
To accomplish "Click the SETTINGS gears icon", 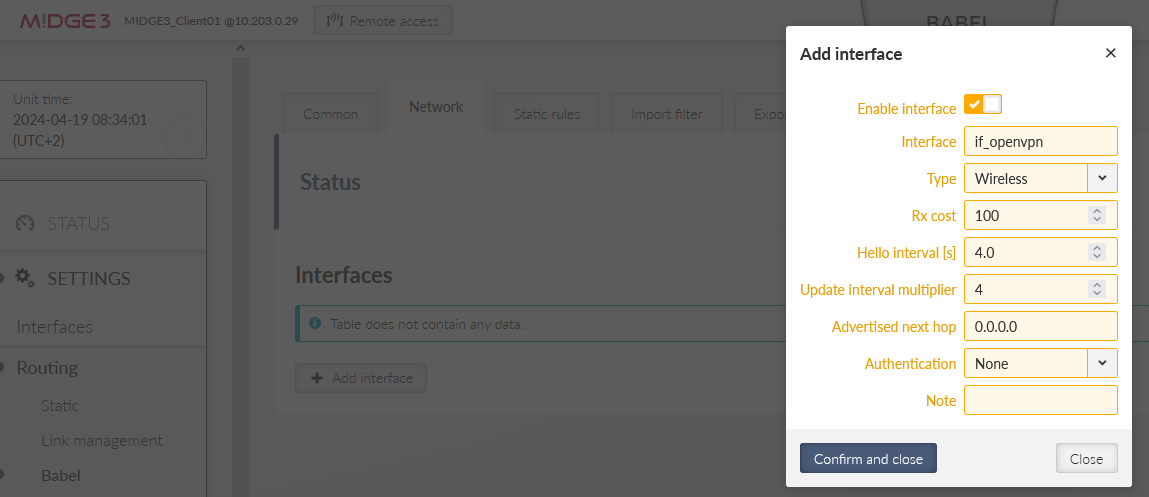I will (26, 278).
